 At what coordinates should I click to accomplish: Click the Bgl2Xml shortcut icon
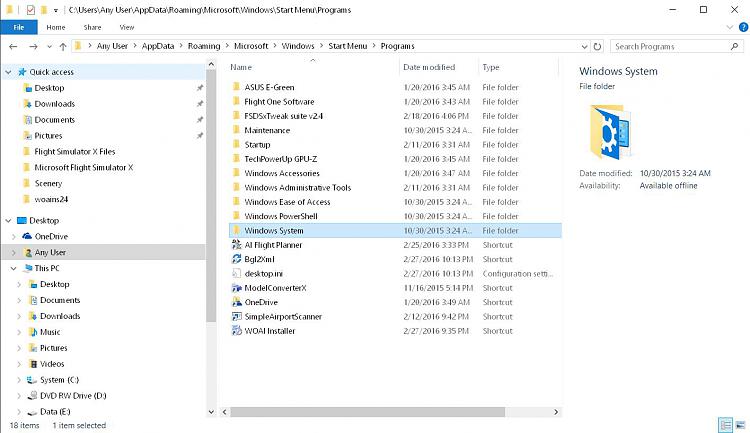coord(236,259)
